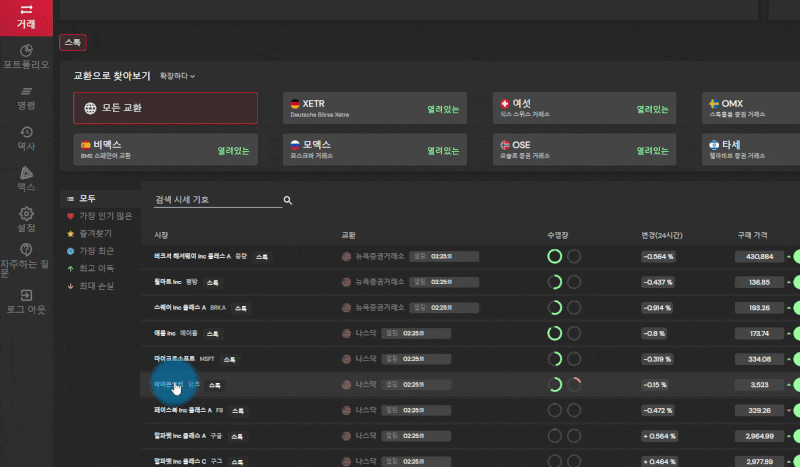Open the 명령 orders icon in sidebar
The image size is (800, 467).
[x=26, y=91]
